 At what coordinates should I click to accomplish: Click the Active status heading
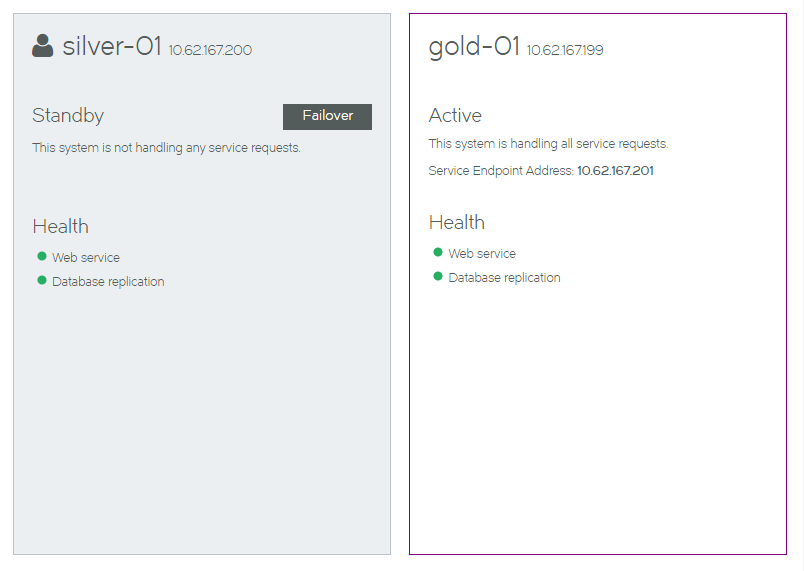pyautogui.click(x=455, y=115)
